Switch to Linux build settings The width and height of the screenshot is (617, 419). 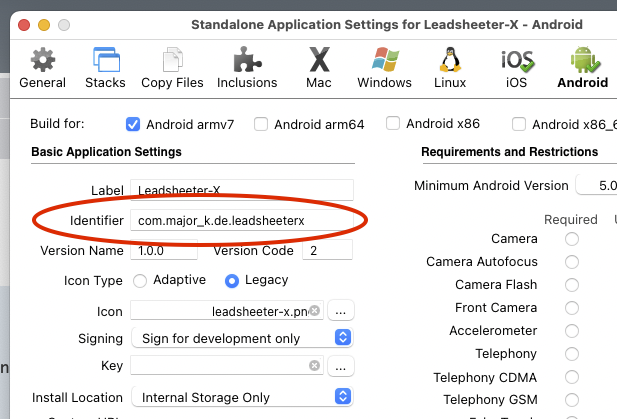(x=450, y=66)
